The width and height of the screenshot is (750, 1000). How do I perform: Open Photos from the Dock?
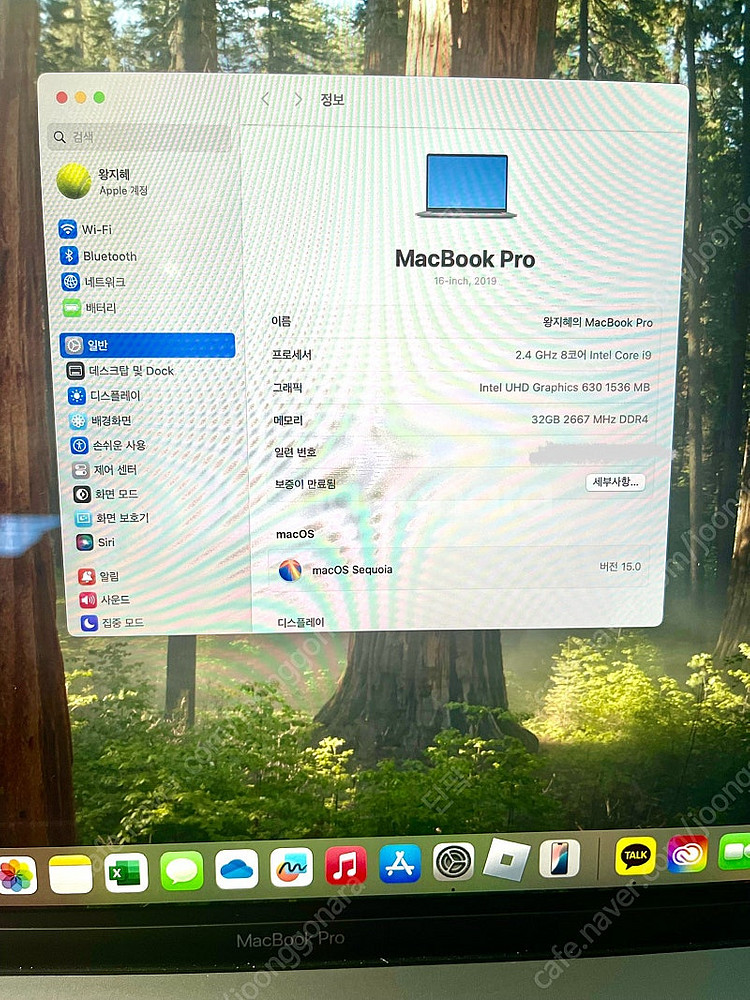coord(16,875)
